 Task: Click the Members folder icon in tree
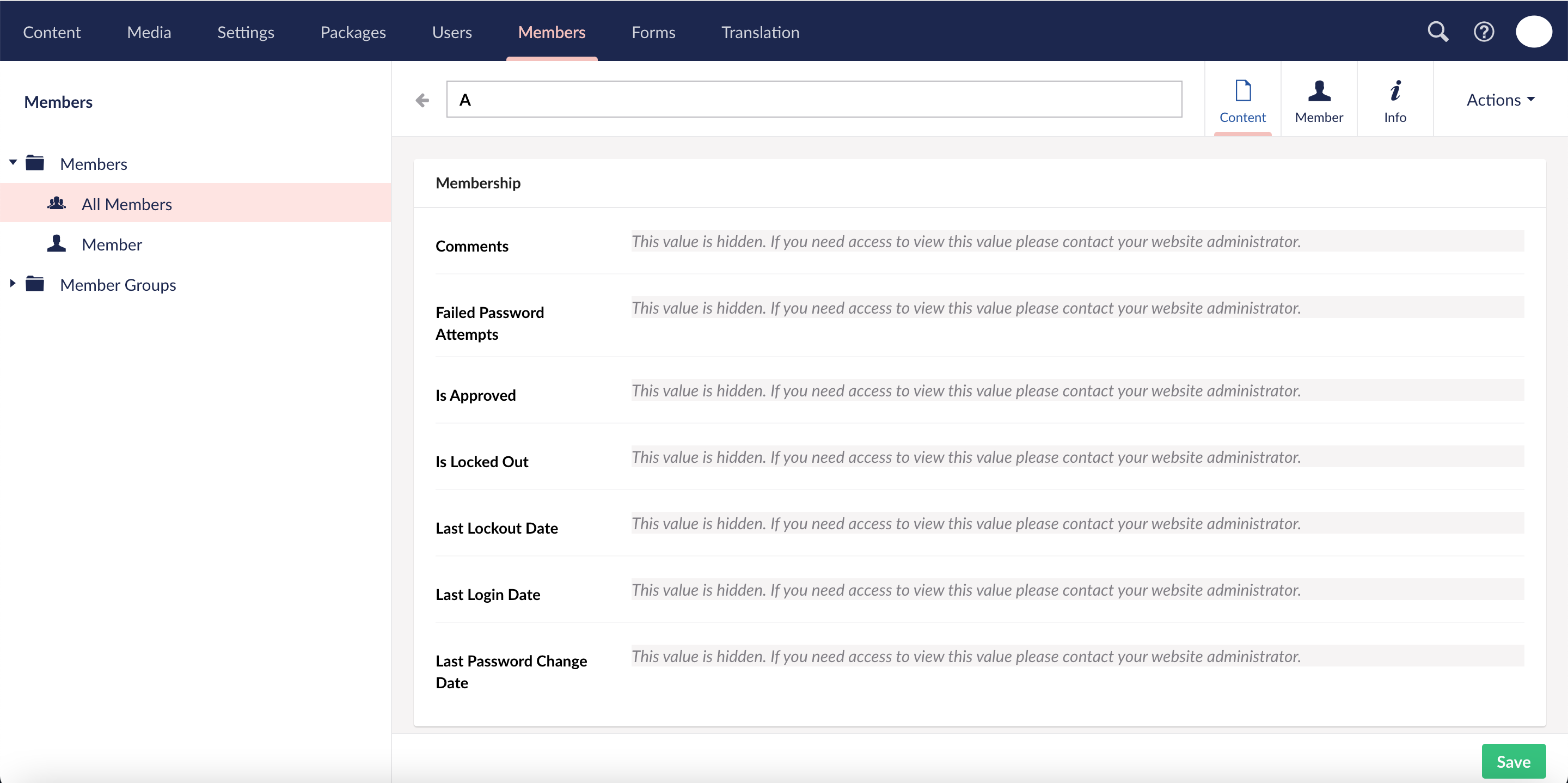click(x=35, y=163)
